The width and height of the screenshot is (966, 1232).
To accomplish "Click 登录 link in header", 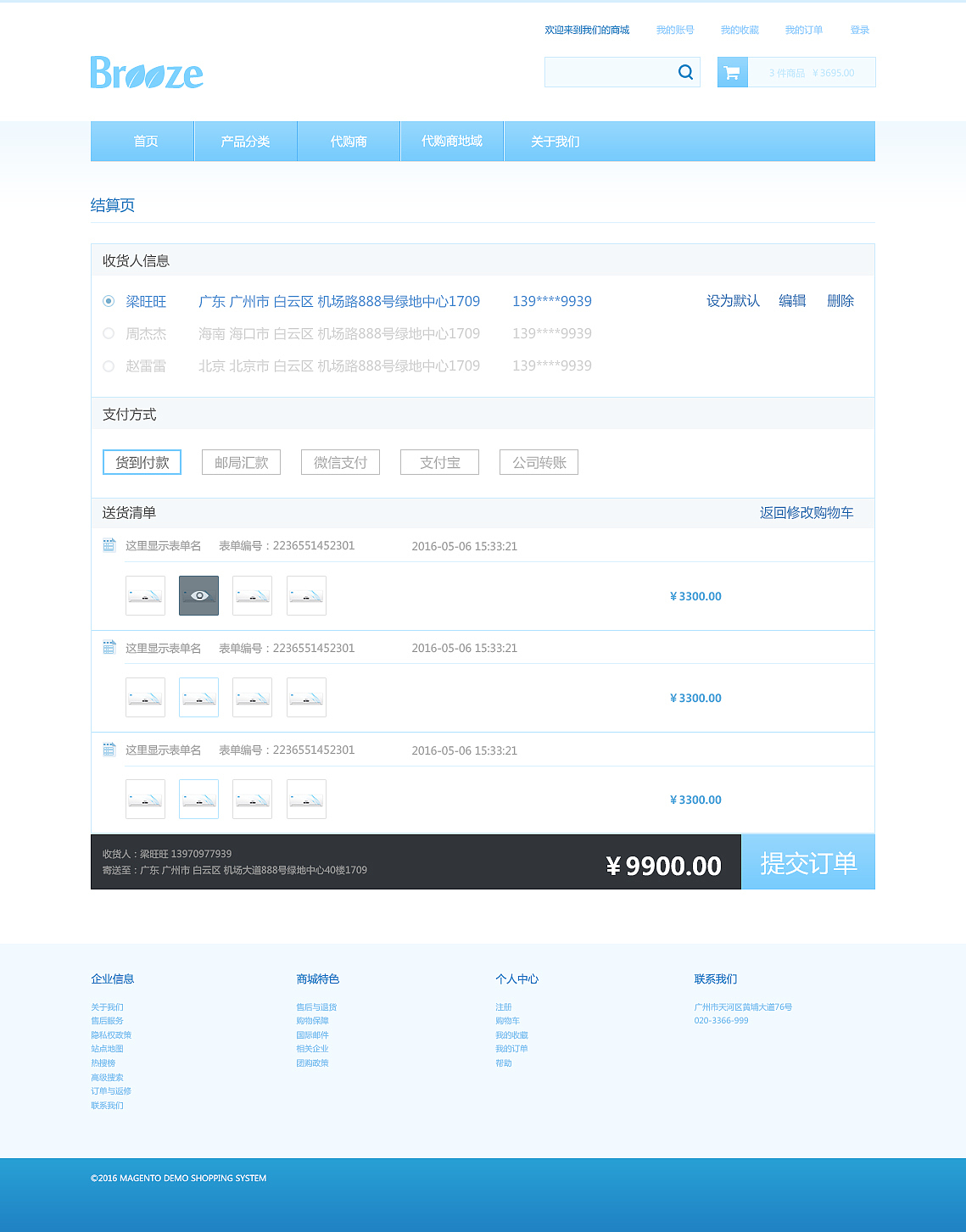I will coord(860,30).
